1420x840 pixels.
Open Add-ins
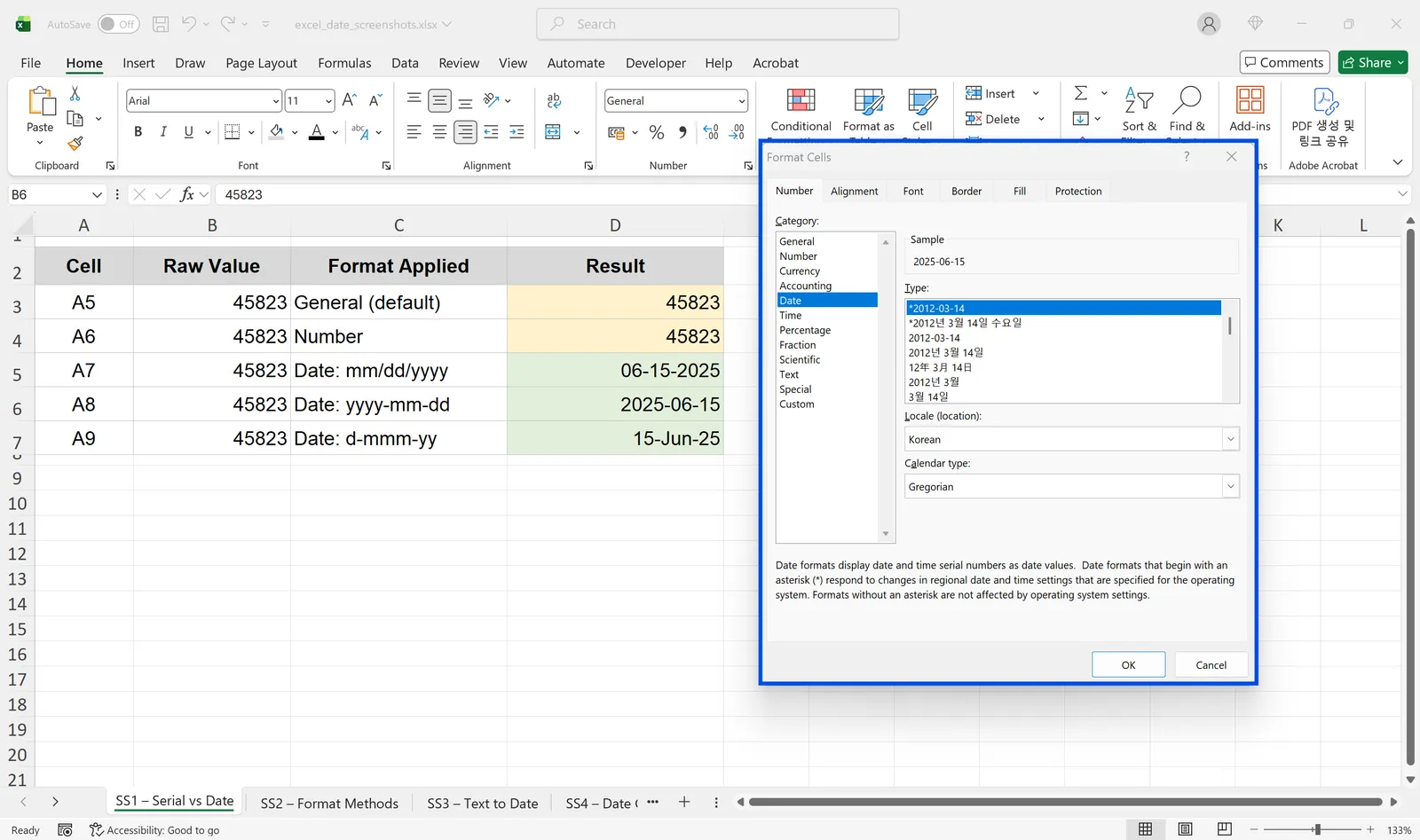tap(1250, 110)
